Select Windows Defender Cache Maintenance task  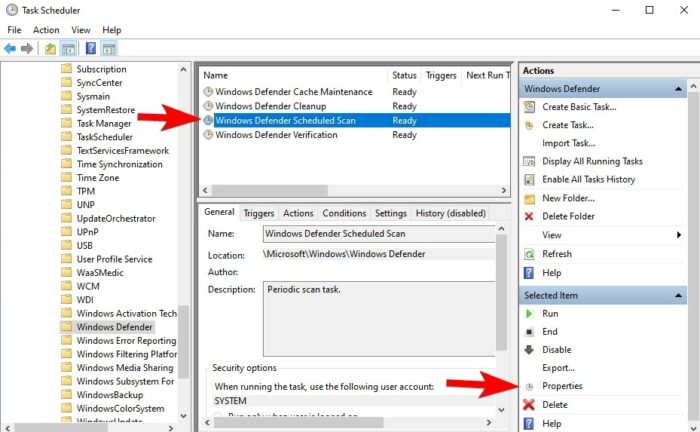coord(294,92)
